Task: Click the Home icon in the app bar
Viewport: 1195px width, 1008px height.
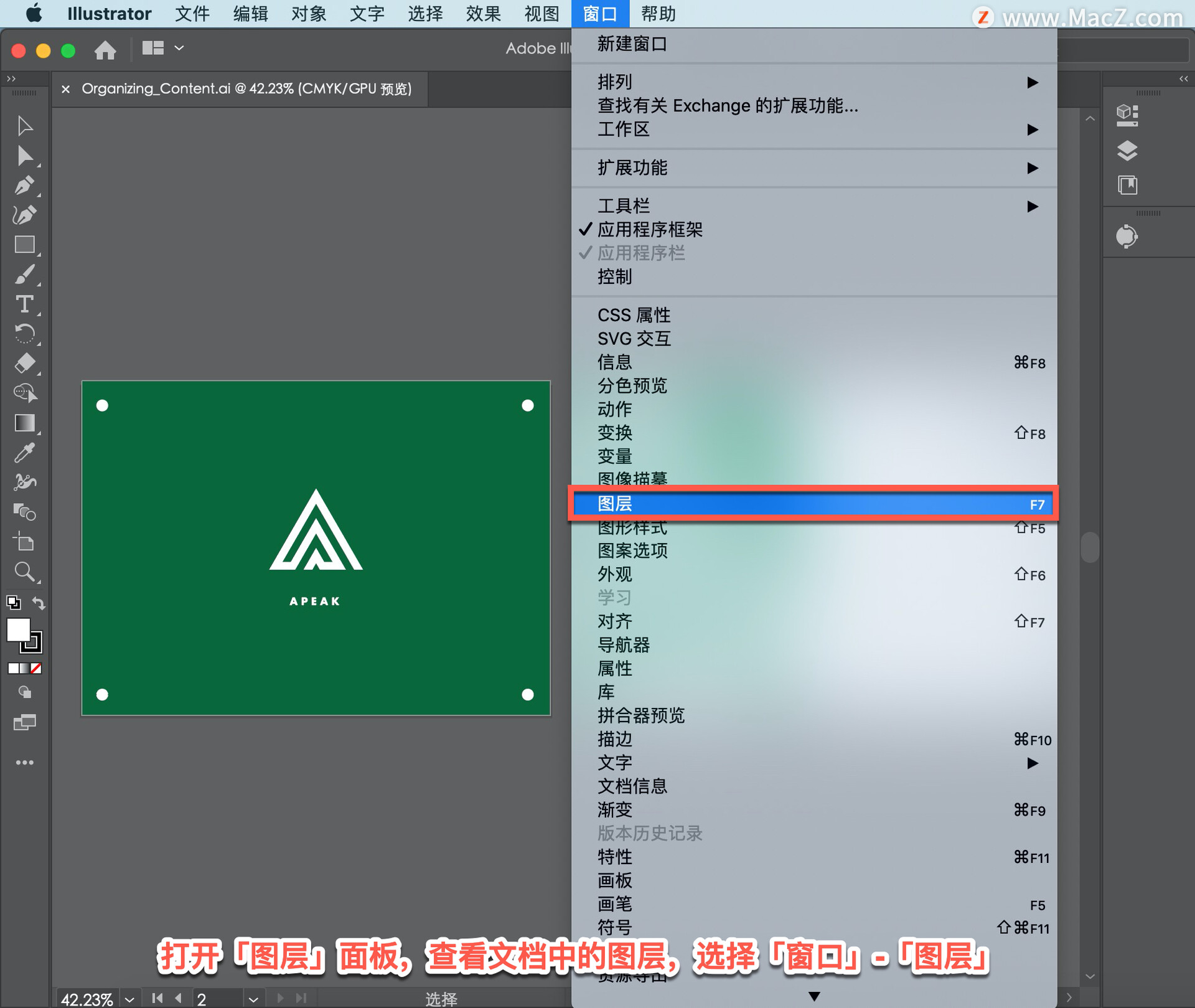Action: click(105, 49)
